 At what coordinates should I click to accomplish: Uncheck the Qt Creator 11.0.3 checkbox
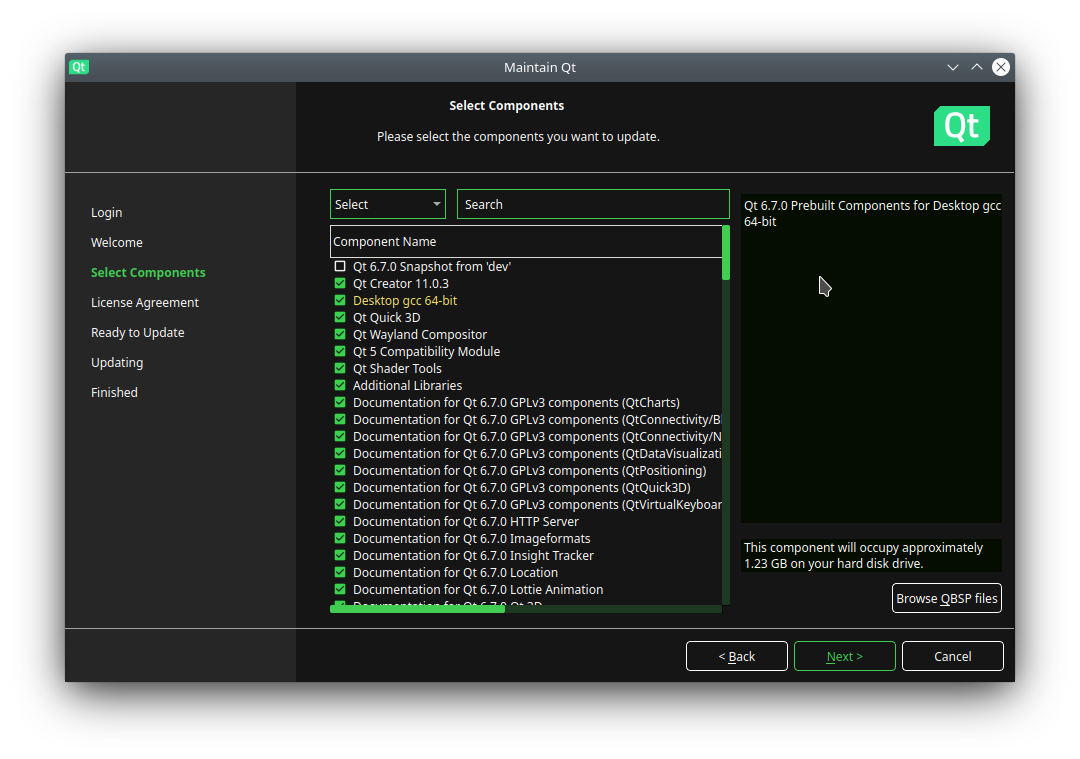(x=340, y=283)
